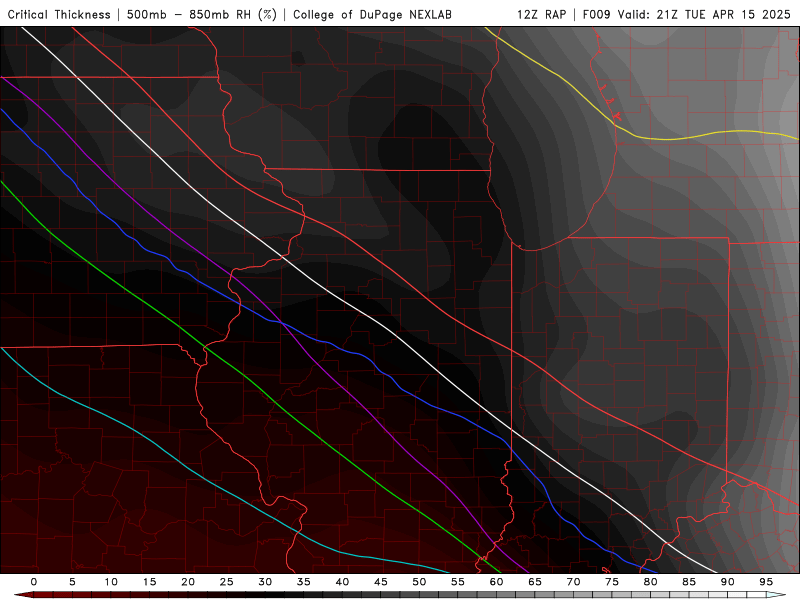The height and width of the screenshot is (600, 800).
Task: Click the colorbar label "20"
Action: pos(188,582)
